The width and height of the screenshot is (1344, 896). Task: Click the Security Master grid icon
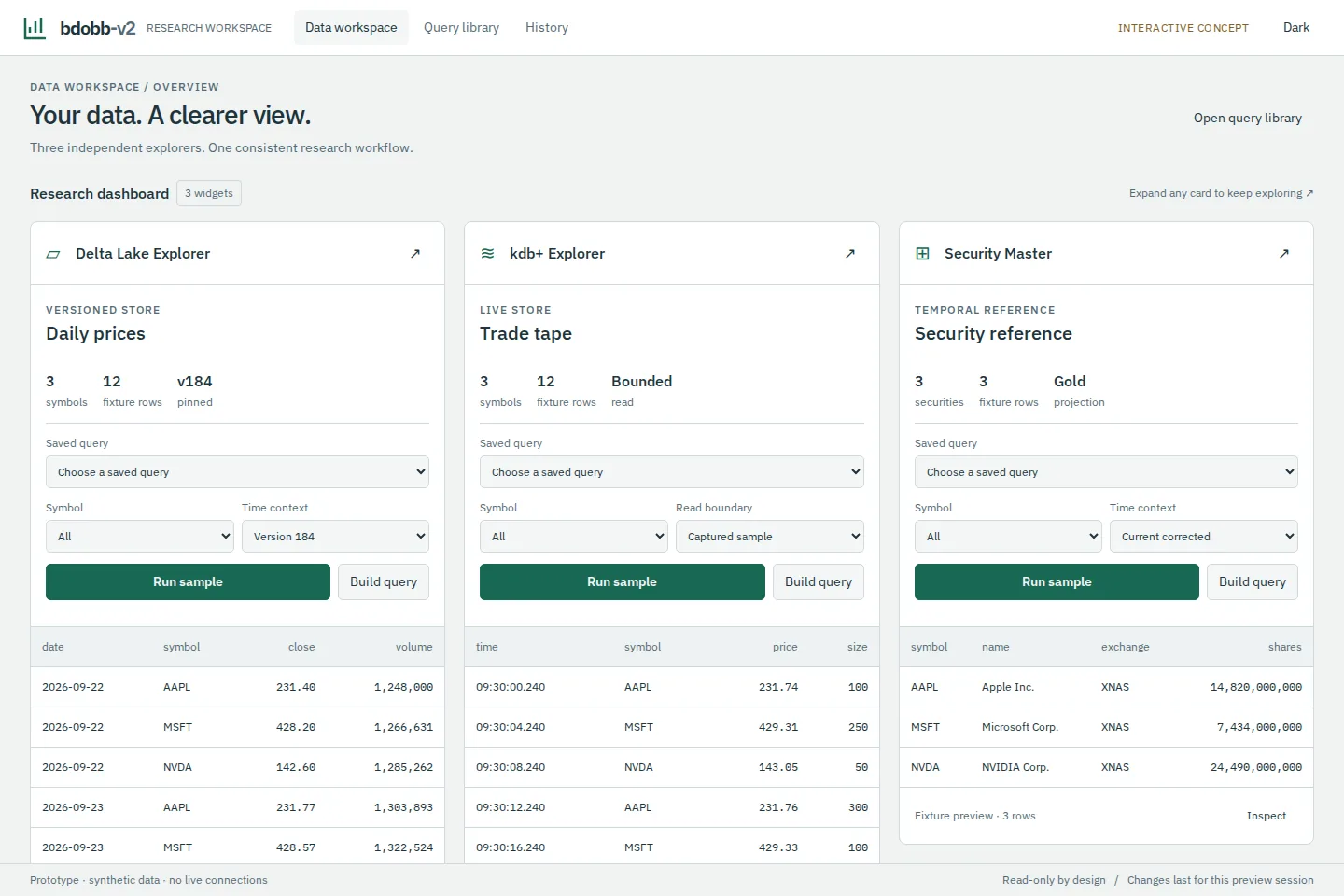point(922,254)
